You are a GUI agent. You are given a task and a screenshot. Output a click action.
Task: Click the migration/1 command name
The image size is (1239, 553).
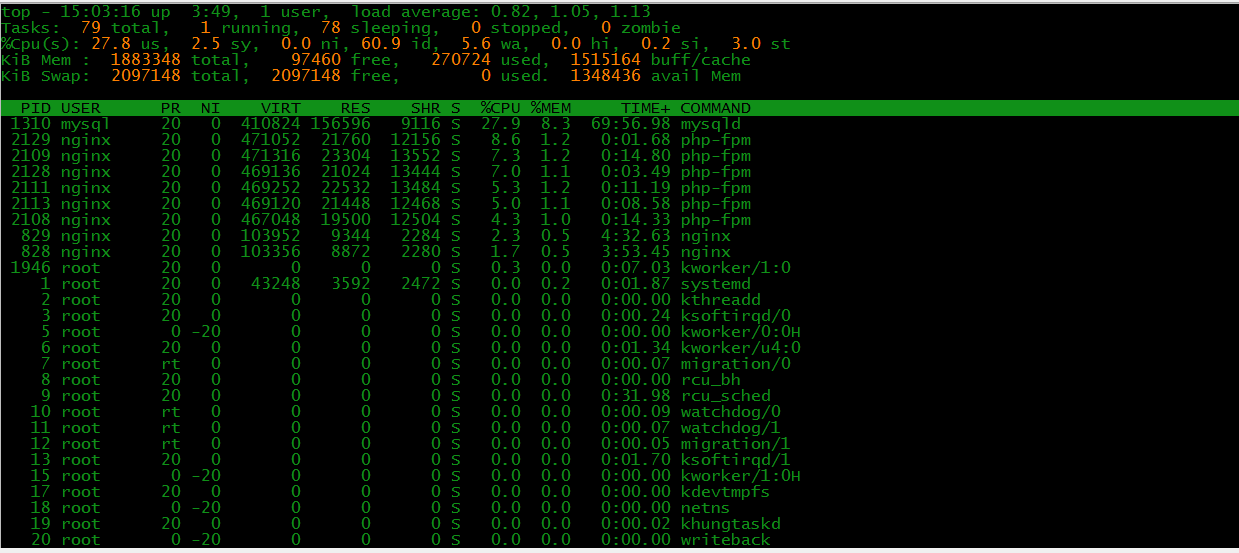pos(735,444)
